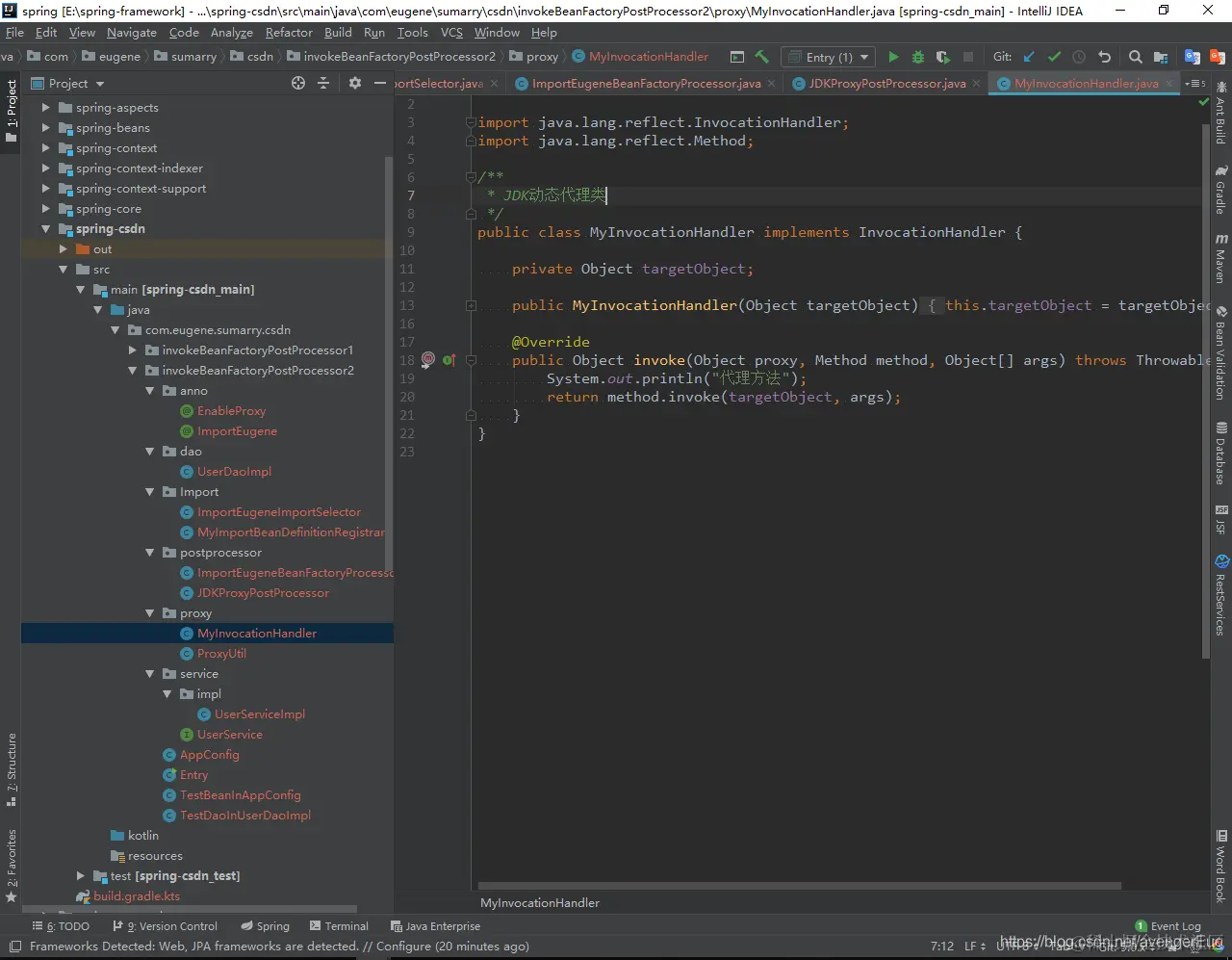Toggle the breakpoint on line 18
Viewport: 1232px width, 960px height.
428,360
